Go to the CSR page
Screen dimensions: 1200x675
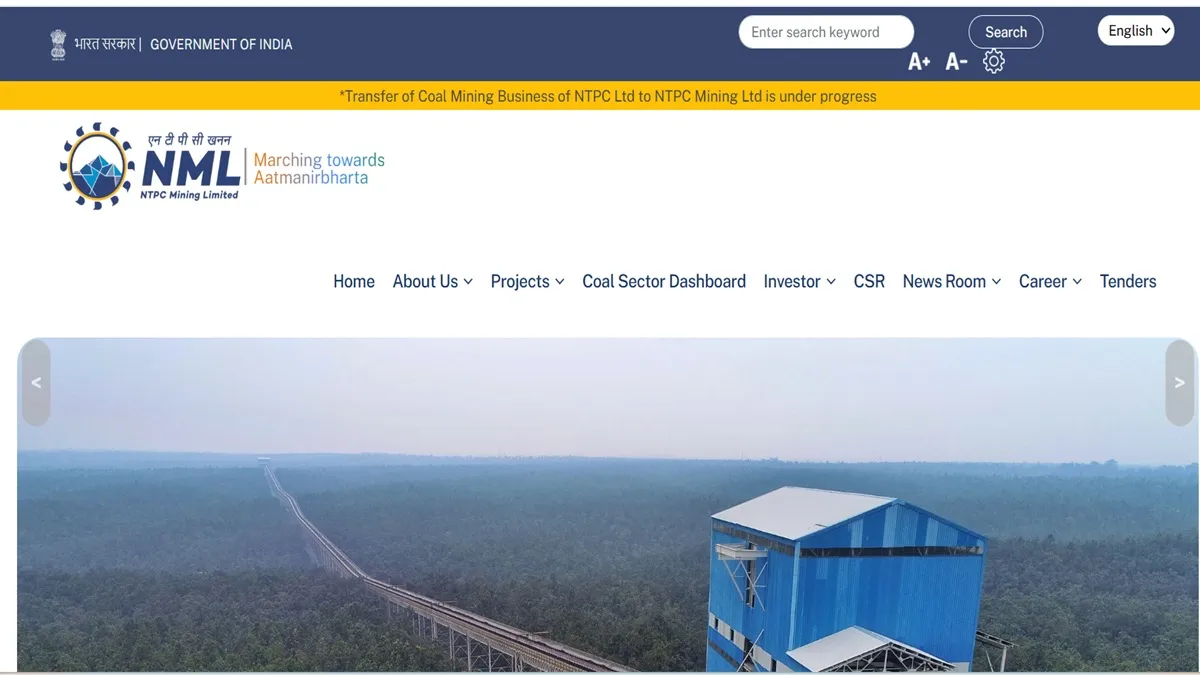click(x=869, y=282)
